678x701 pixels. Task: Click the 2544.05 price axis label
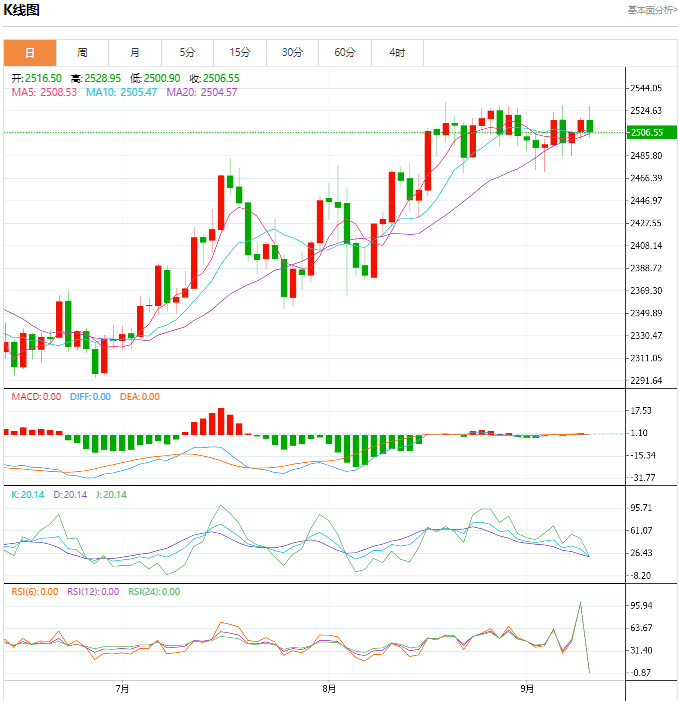click(646, 88)
